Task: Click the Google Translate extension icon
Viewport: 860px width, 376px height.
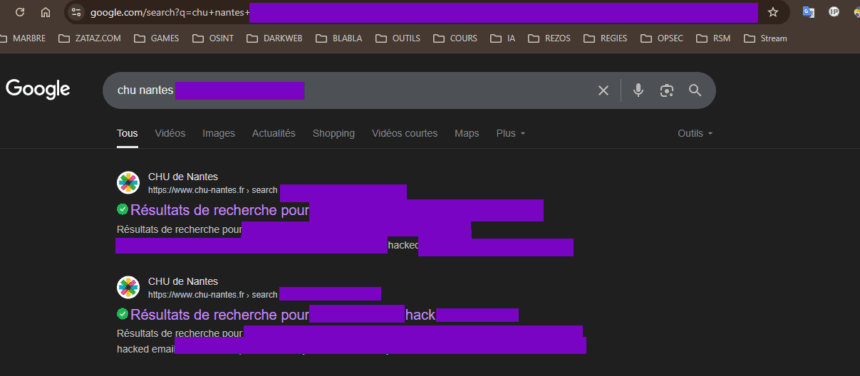Action: click(x=808, y=12)
